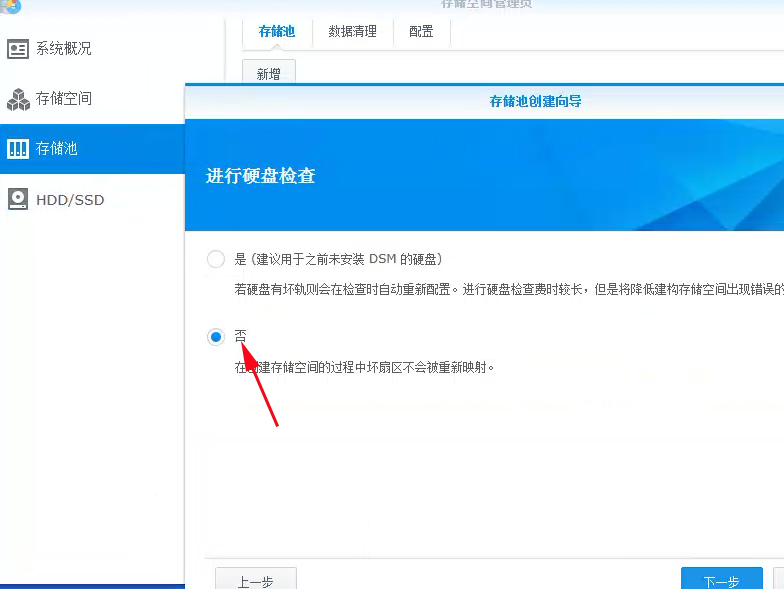Click the 新增 button

(268, 73)
